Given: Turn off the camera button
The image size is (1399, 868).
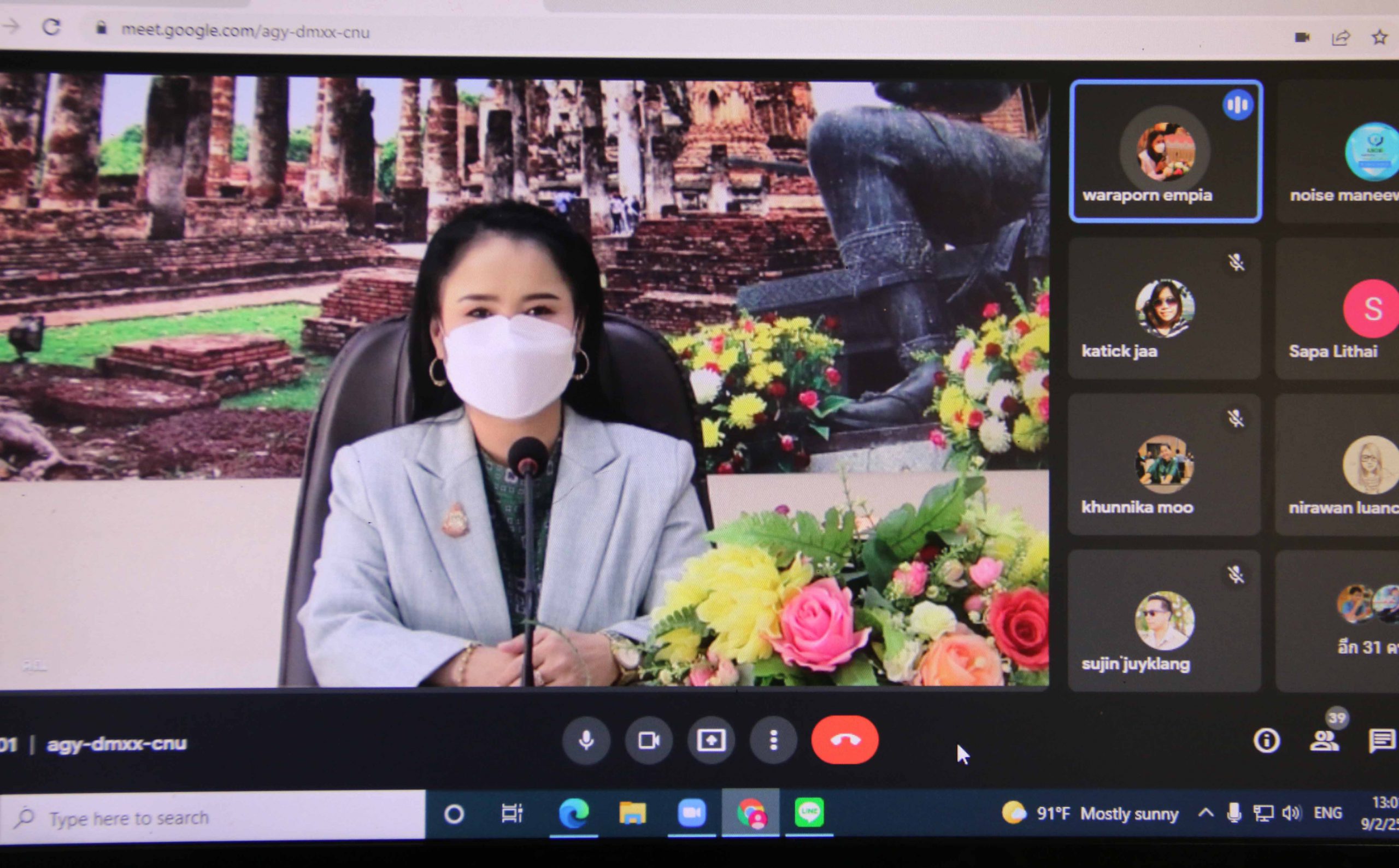Looking at the screenshot, I should (649, 741).
